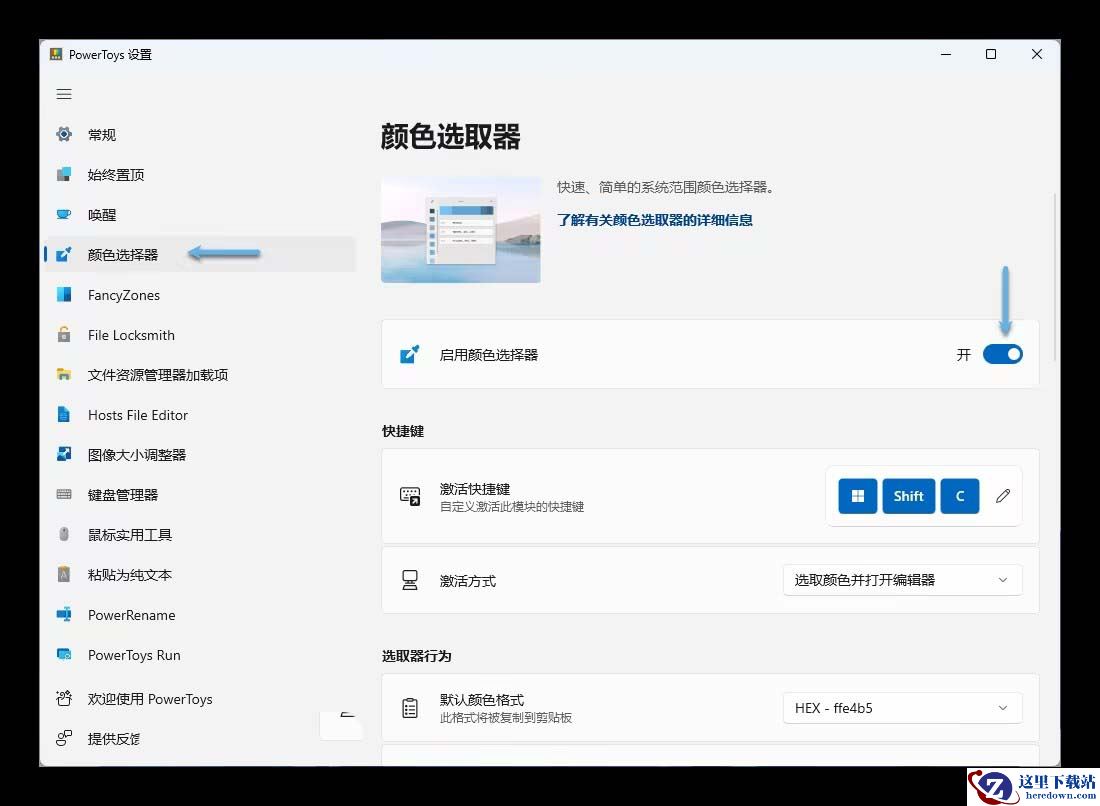Click the Keyboard Manager (键盘管理器) icon
The image size is (1100, 806).
64,495
